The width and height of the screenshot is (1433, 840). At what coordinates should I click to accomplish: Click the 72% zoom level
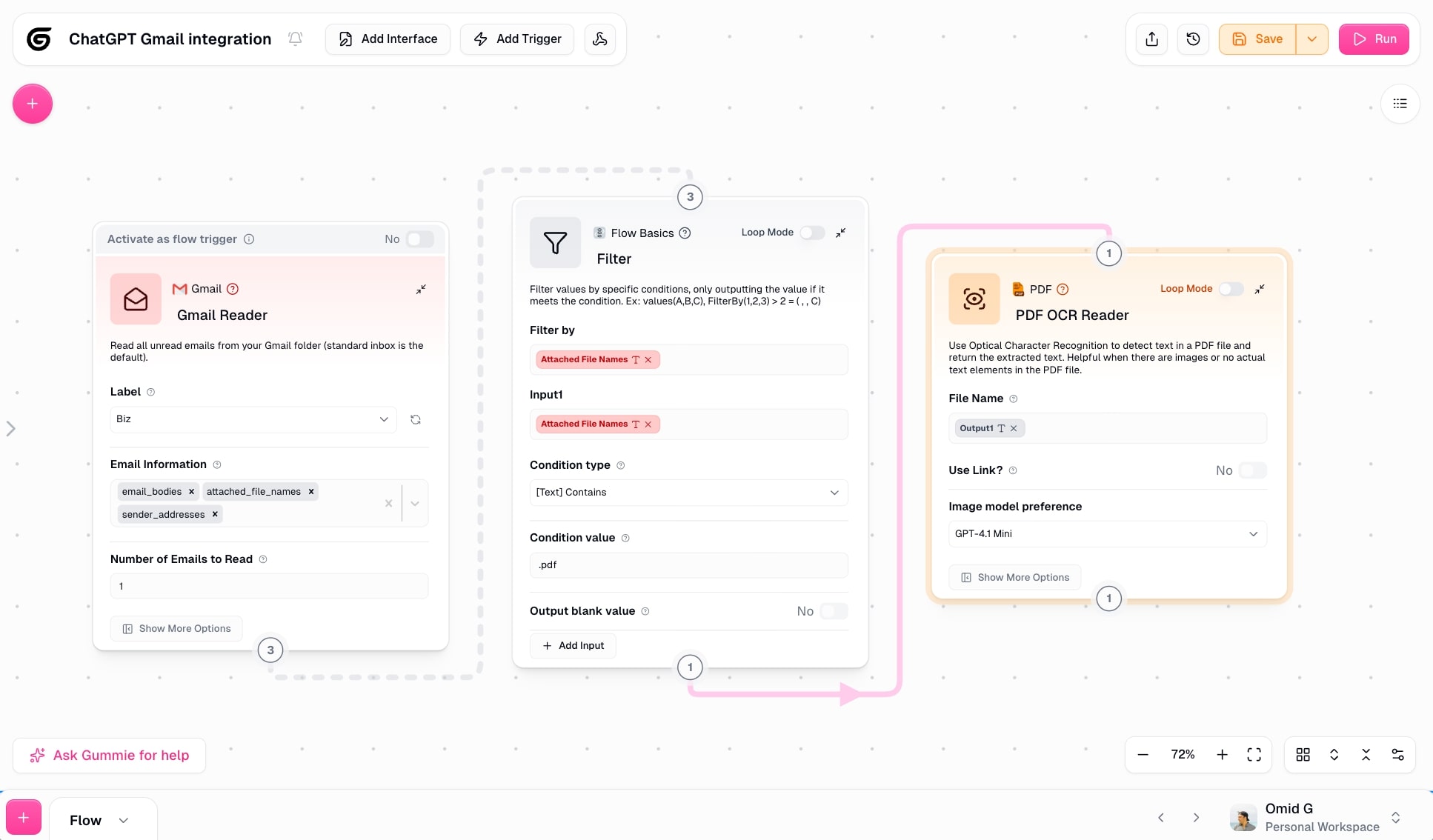coord(1183,755)
